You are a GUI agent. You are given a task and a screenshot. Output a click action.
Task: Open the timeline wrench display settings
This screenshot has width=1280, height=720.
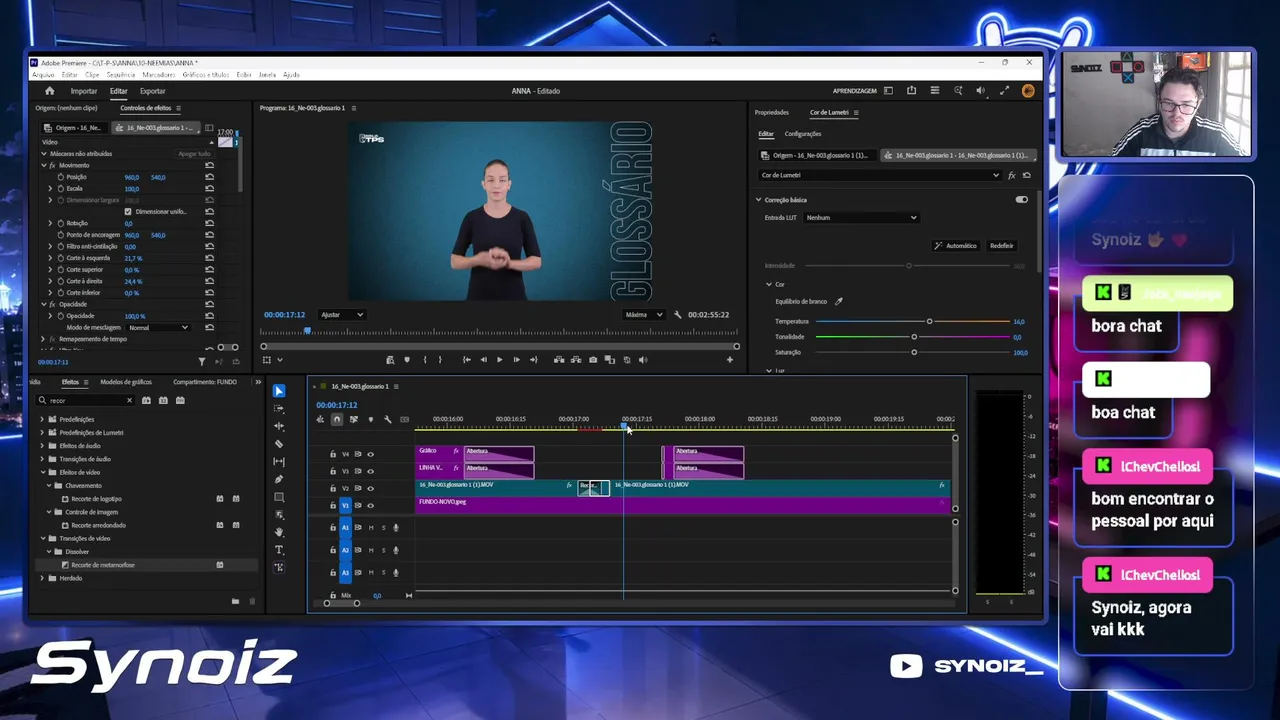[387, 419]
